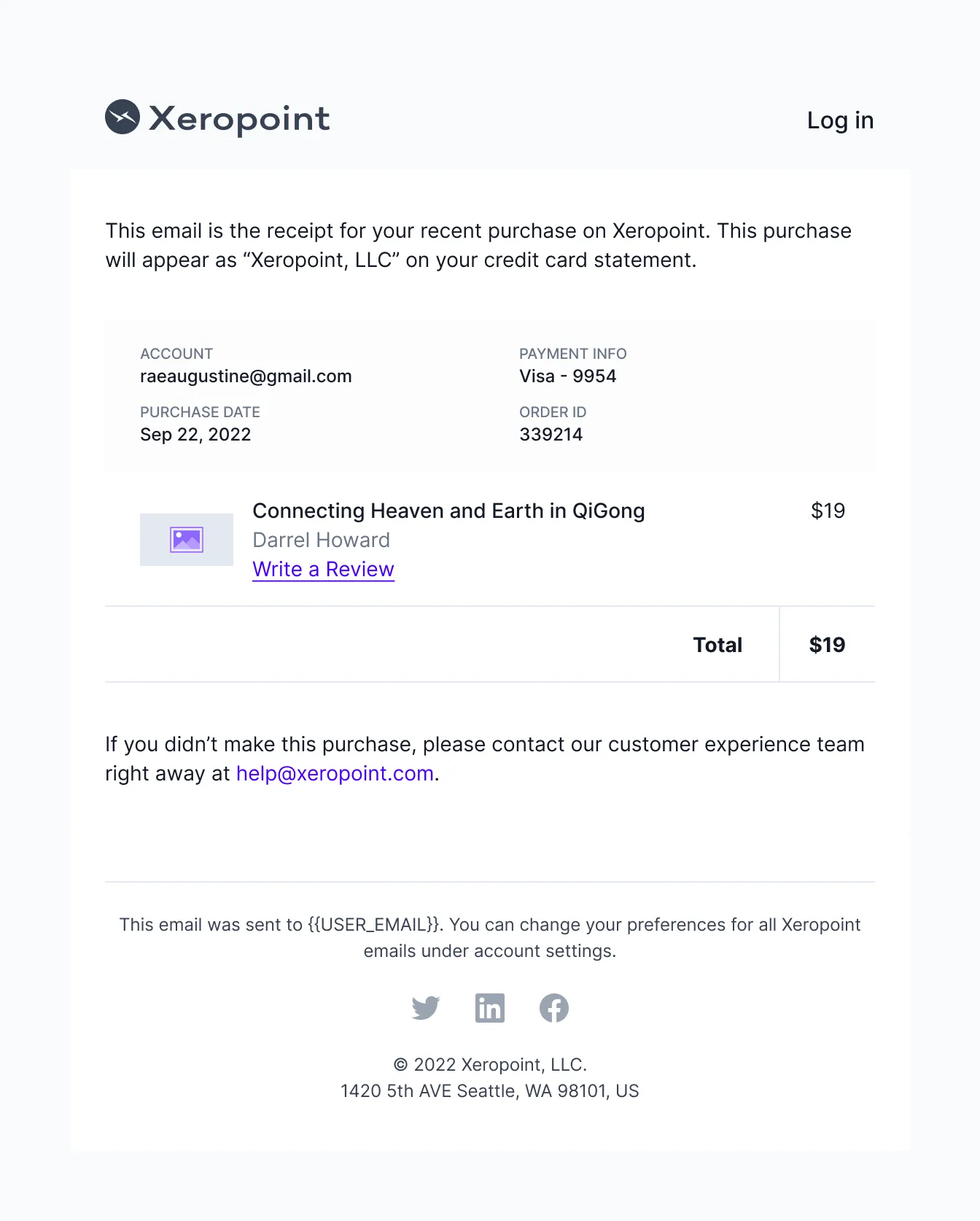Click the instructor name Darrel Howard
The image size is (980, 1221).
click(x=321, y=540)
